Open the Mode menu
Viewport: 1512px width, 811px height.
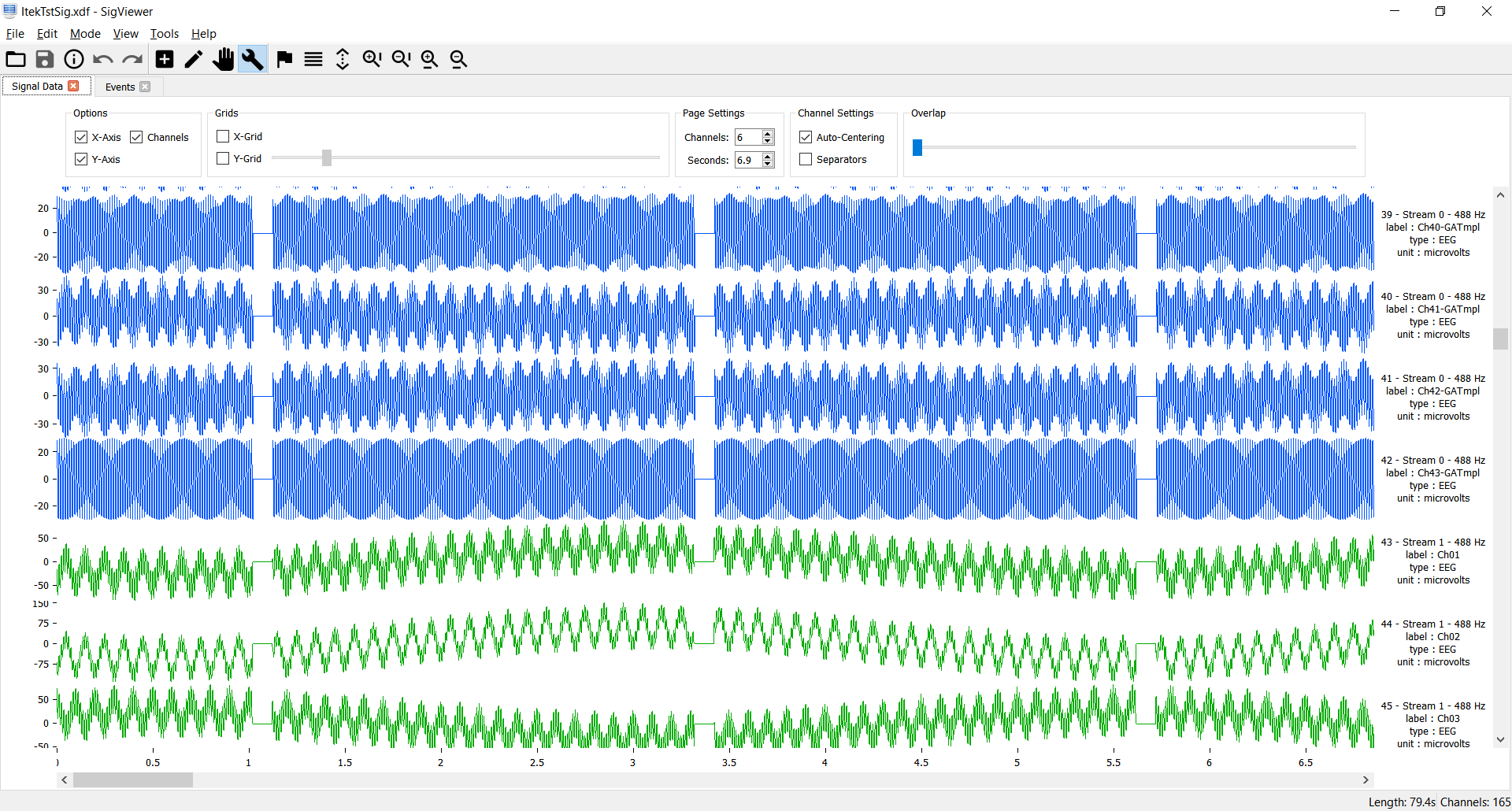tap(85, 34)
